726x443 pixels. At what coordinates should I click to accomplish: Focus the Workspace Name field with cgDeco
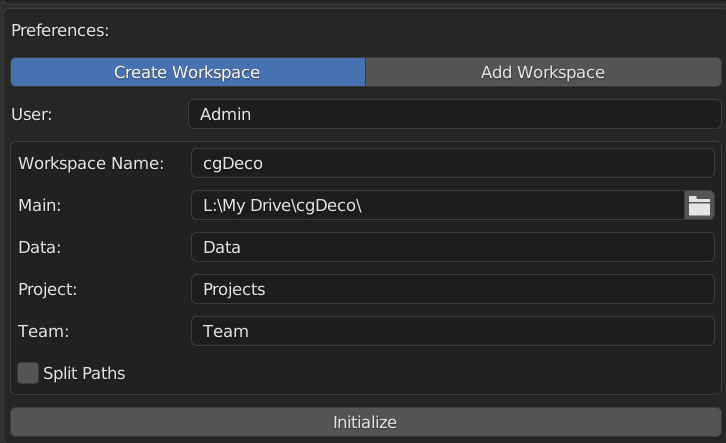coord(453,163)
